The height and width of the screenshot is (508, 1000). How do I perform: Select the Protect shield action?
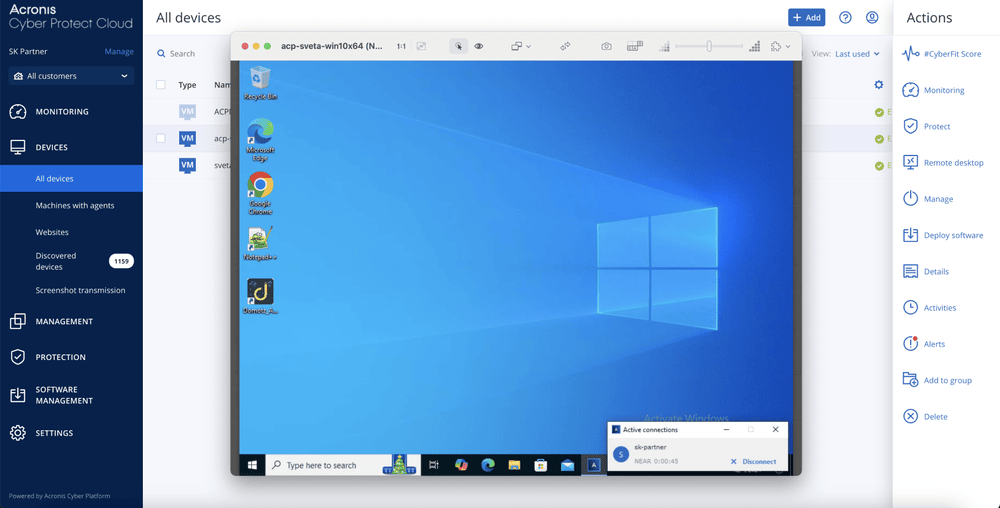(926, 127)
